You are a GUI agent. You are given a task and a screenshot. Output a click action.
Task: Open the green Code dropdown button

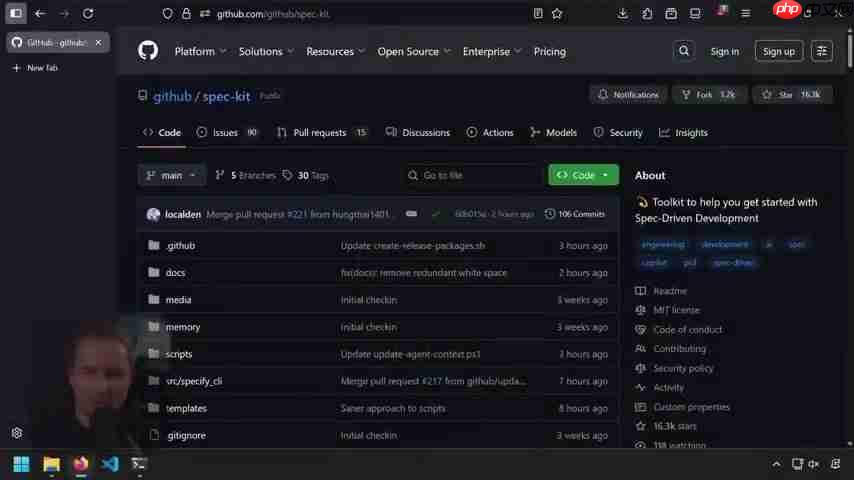[583, 175]
